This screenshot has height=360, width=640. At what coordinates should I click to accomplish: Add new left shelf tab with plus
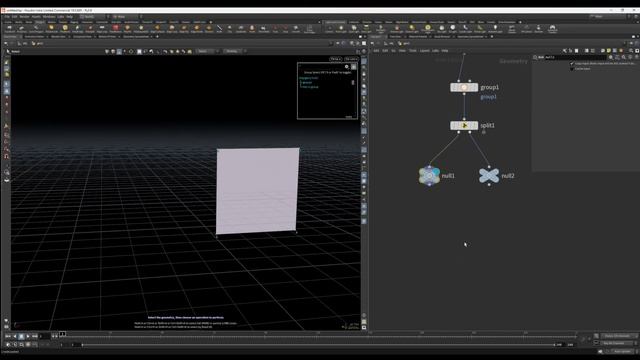coord(211,22)
